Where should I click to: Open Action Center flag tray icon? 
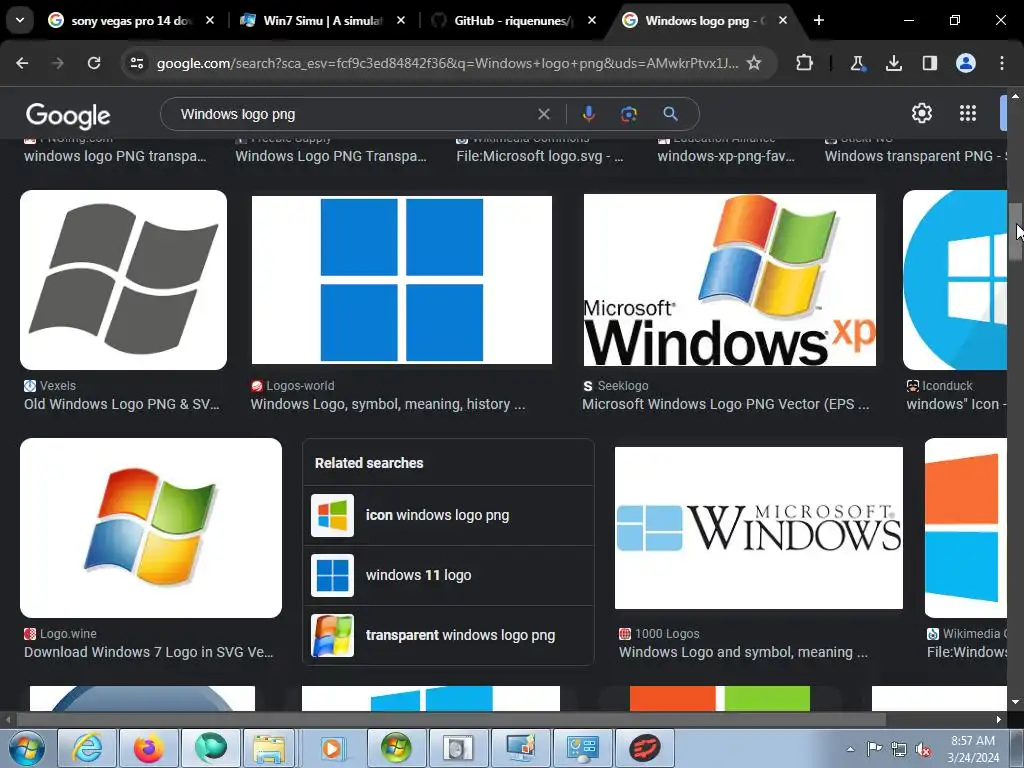tap(874, 748)
